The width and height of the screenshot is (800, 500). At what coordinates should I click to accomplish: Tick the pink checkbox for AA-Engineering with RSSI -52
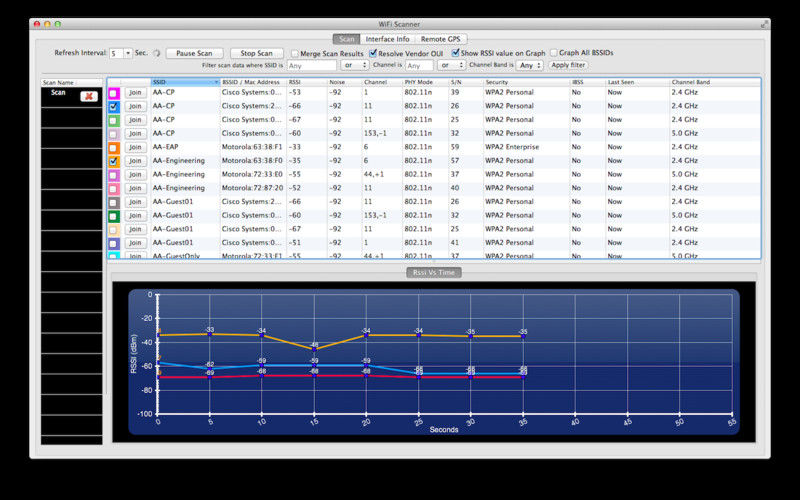click(x=113, y=189)
